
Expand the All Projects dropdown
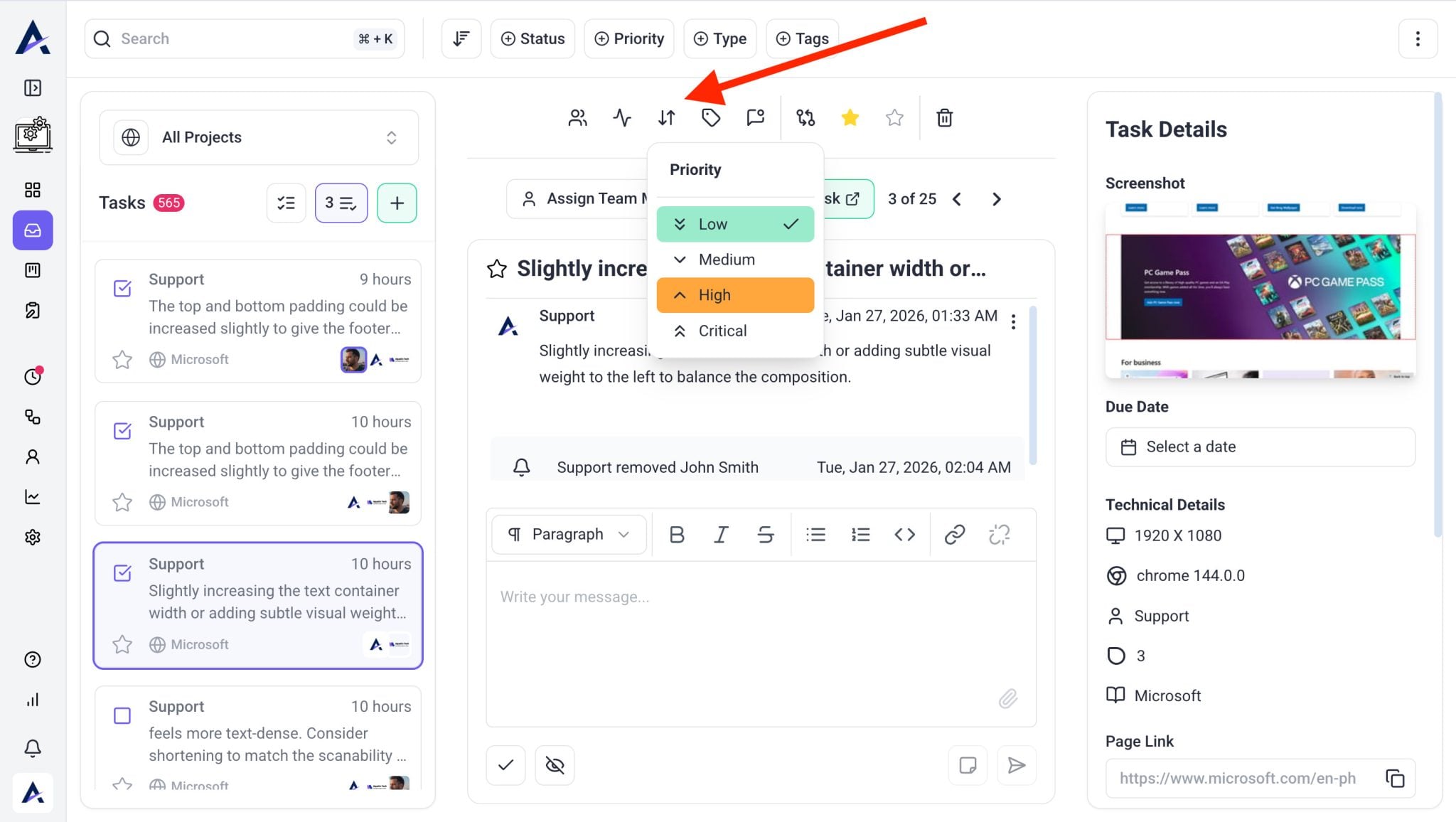point(259,137)
